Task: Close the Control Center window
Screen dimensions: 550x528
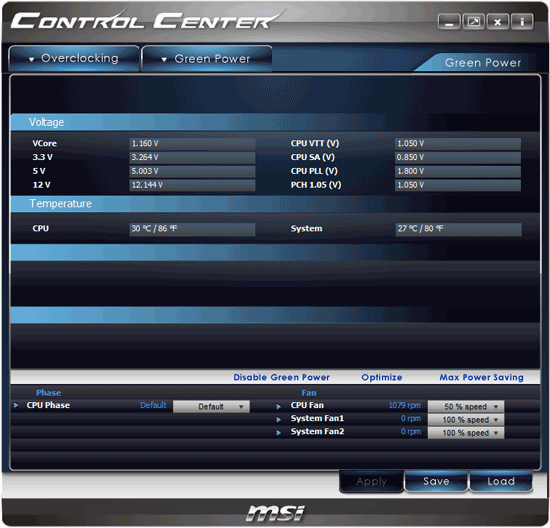Action: pos(498,22)
